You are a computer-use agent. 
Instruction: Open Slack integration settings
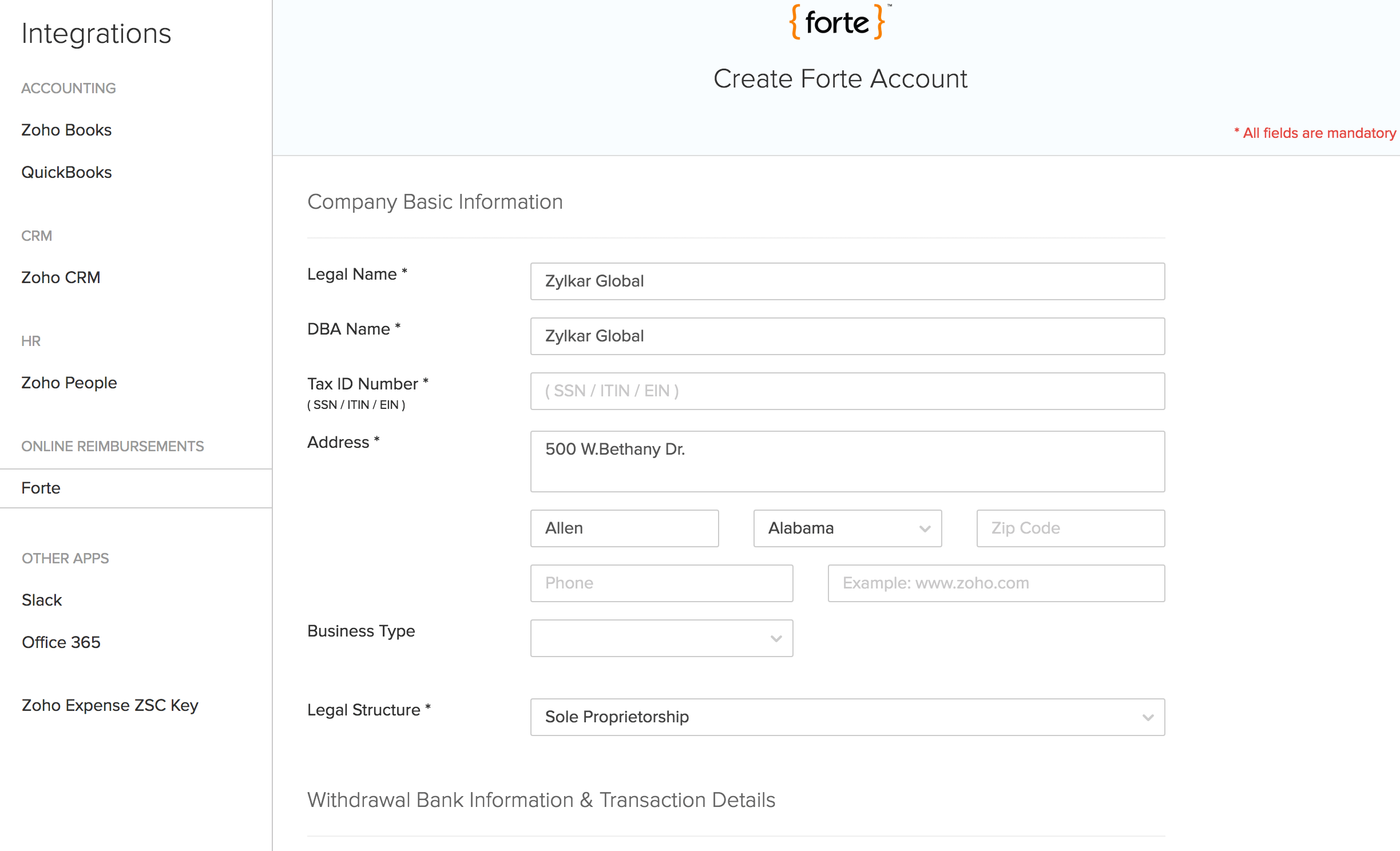pyautogui.click(x=41, y=600)
